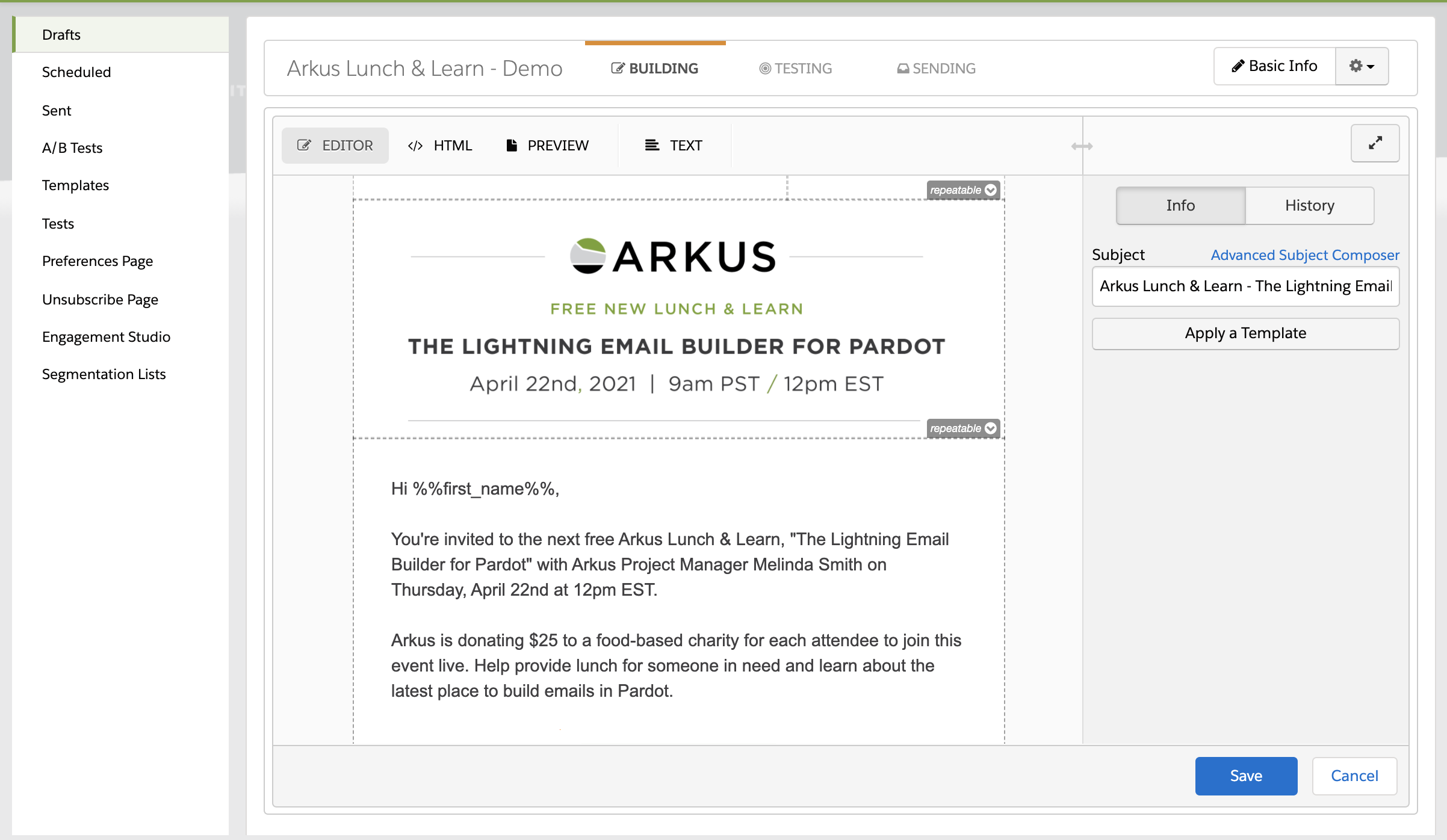Image resolution: width=1447 pixels, height=840 pixels.
Task: Open Templates in the sidebar
Action: [x=120, y=185]
